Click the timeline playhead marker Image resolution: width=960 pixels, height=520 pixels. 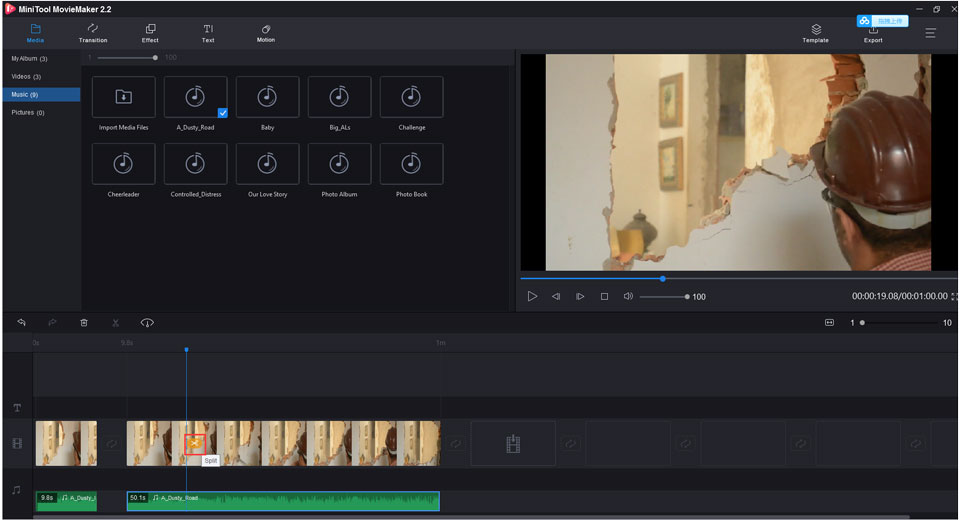186,350
